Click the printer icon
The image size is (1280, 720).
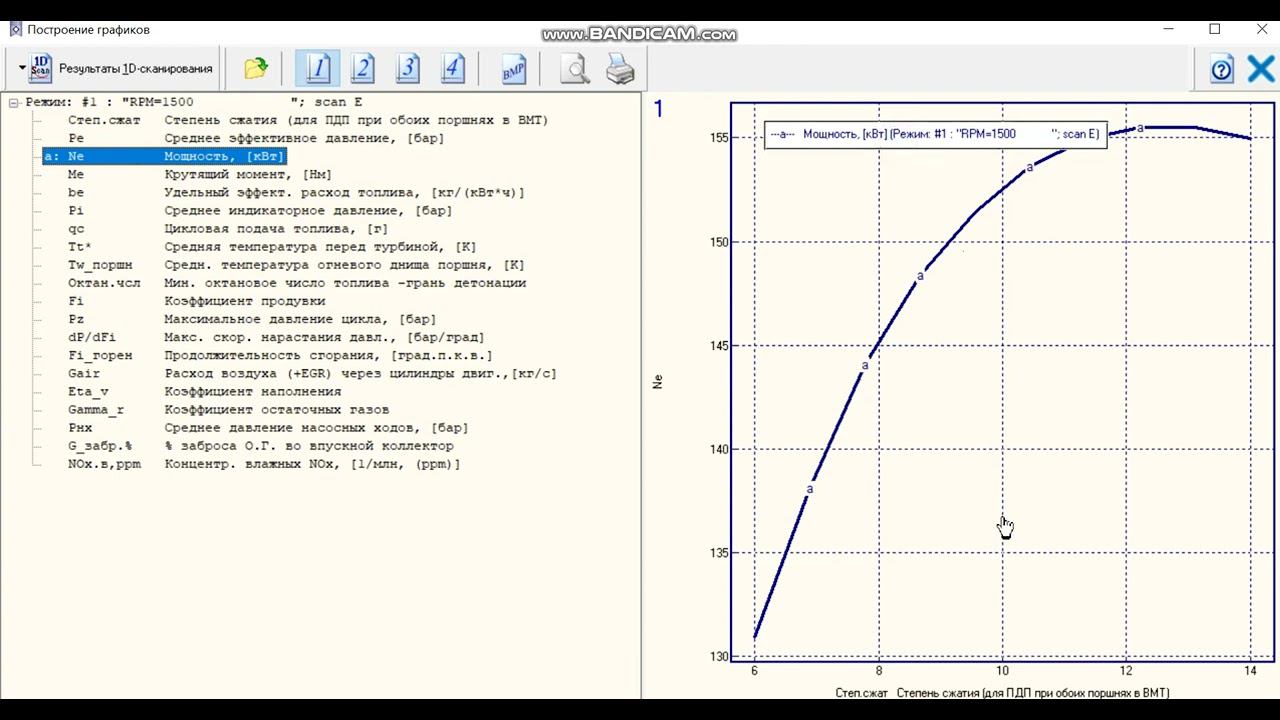[x=620, y=69]
